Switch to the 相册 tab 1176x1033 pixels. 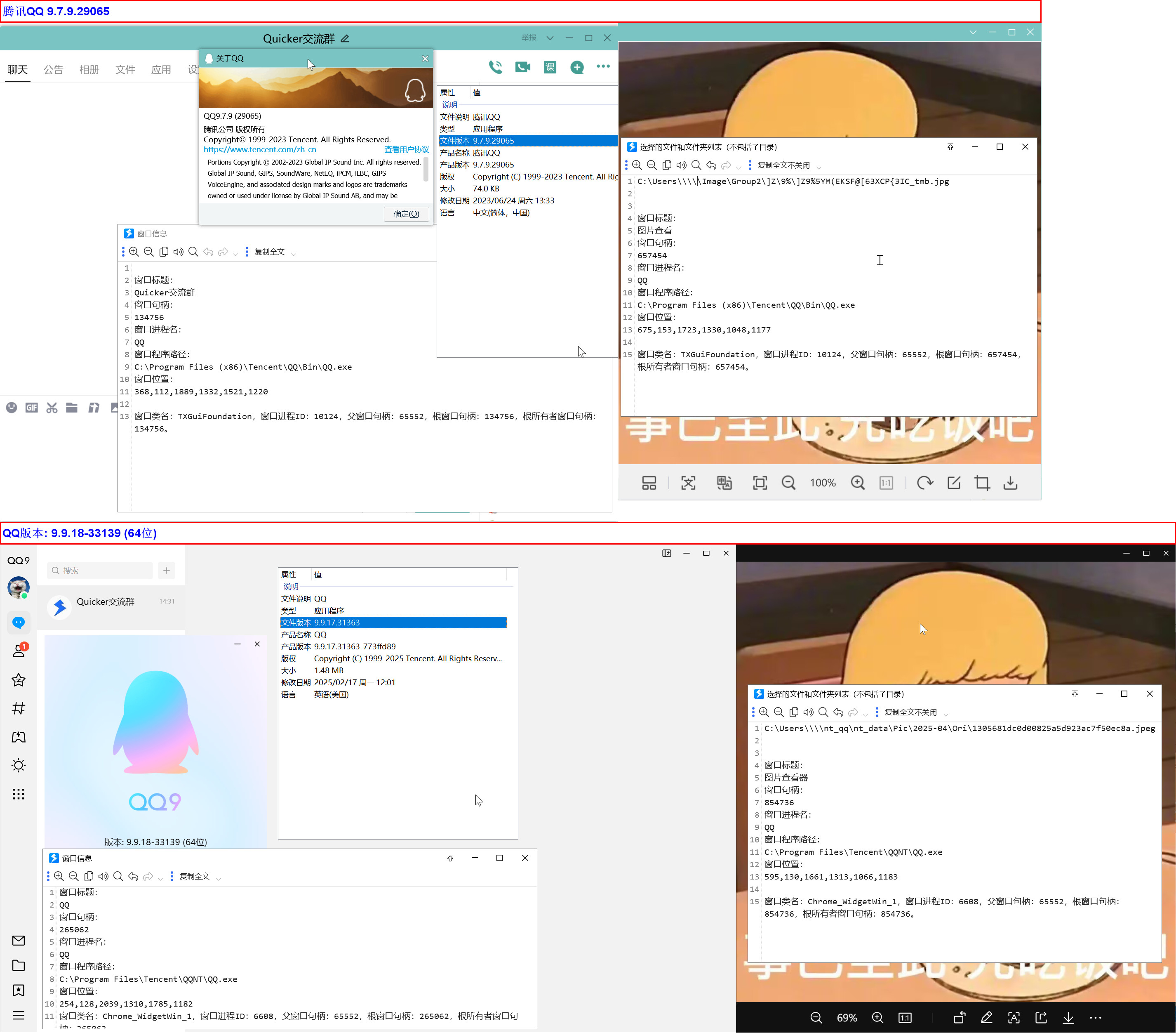pyautogui.click(x=89, y=70)
